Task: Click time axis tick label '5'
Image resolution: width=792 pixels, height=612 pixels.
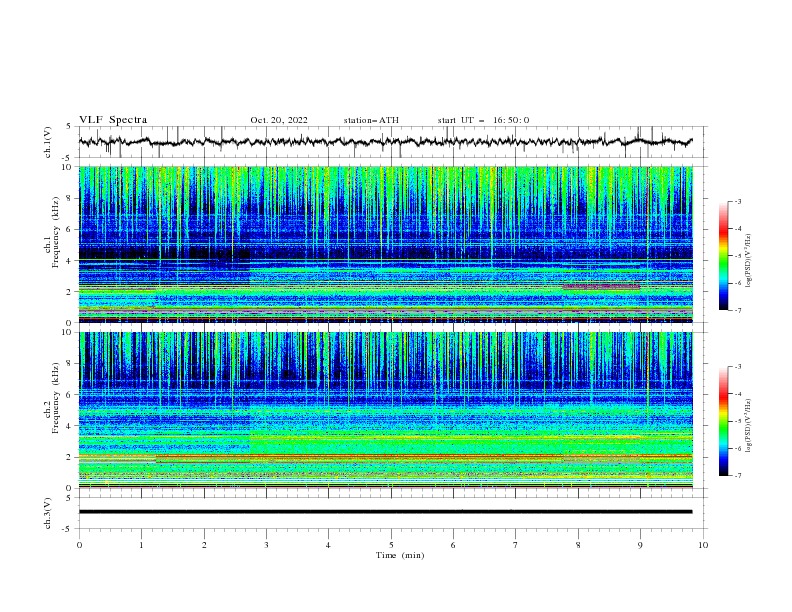Action: pos(391,545)
